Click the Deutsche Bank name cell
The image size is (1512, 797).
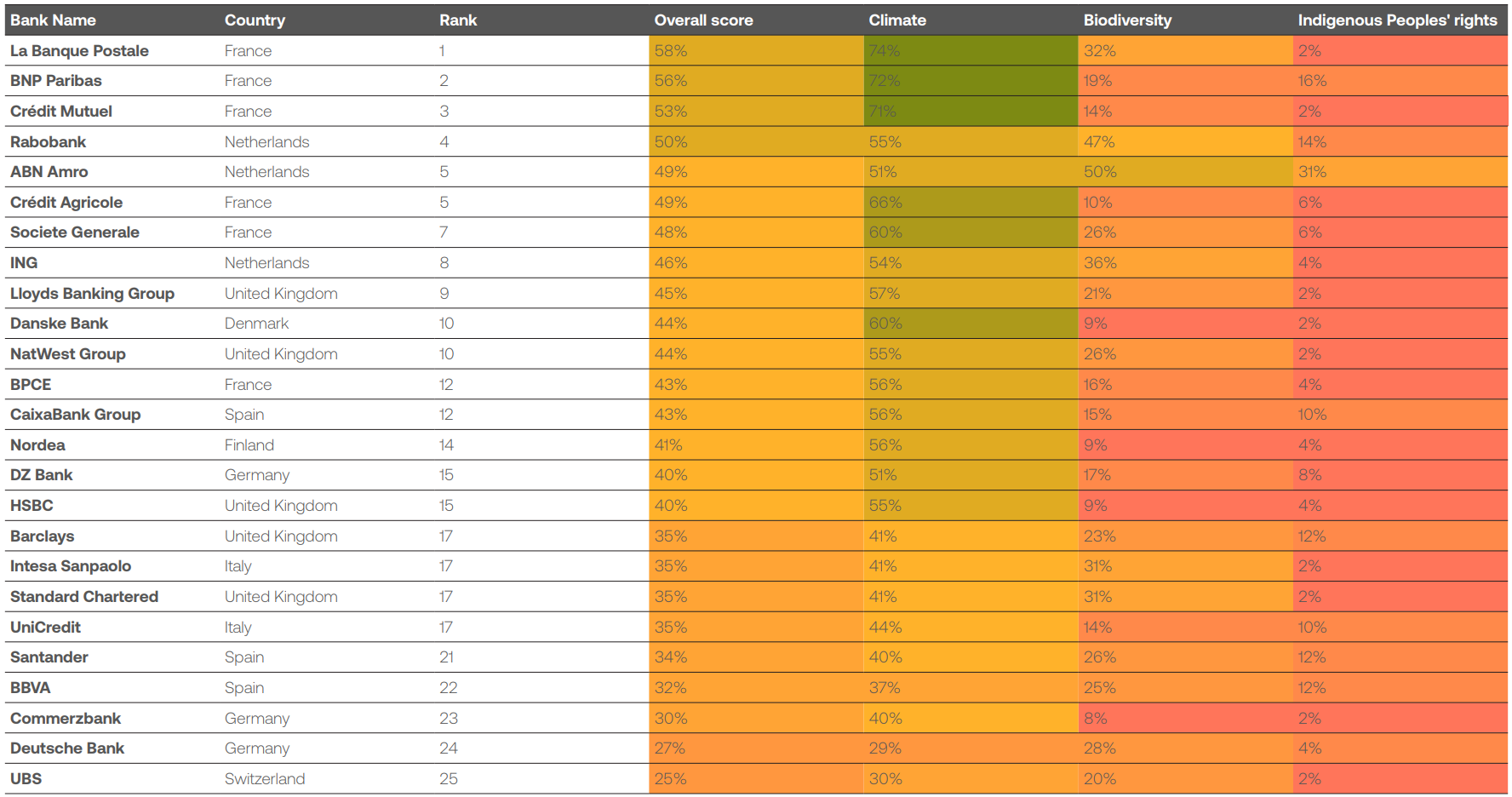[x=67, y=748]
